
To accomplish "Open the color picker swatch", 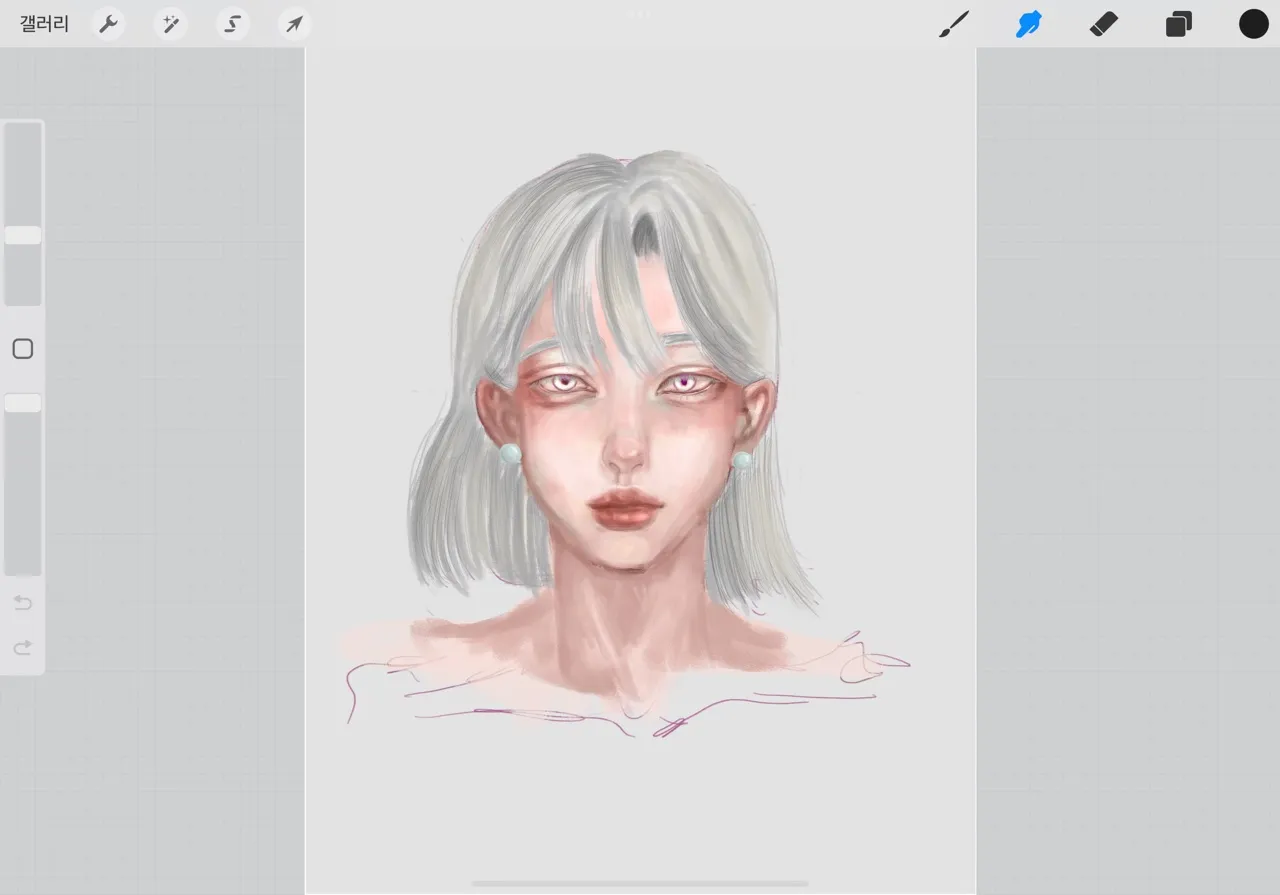I will click(x=1254, y=24).
